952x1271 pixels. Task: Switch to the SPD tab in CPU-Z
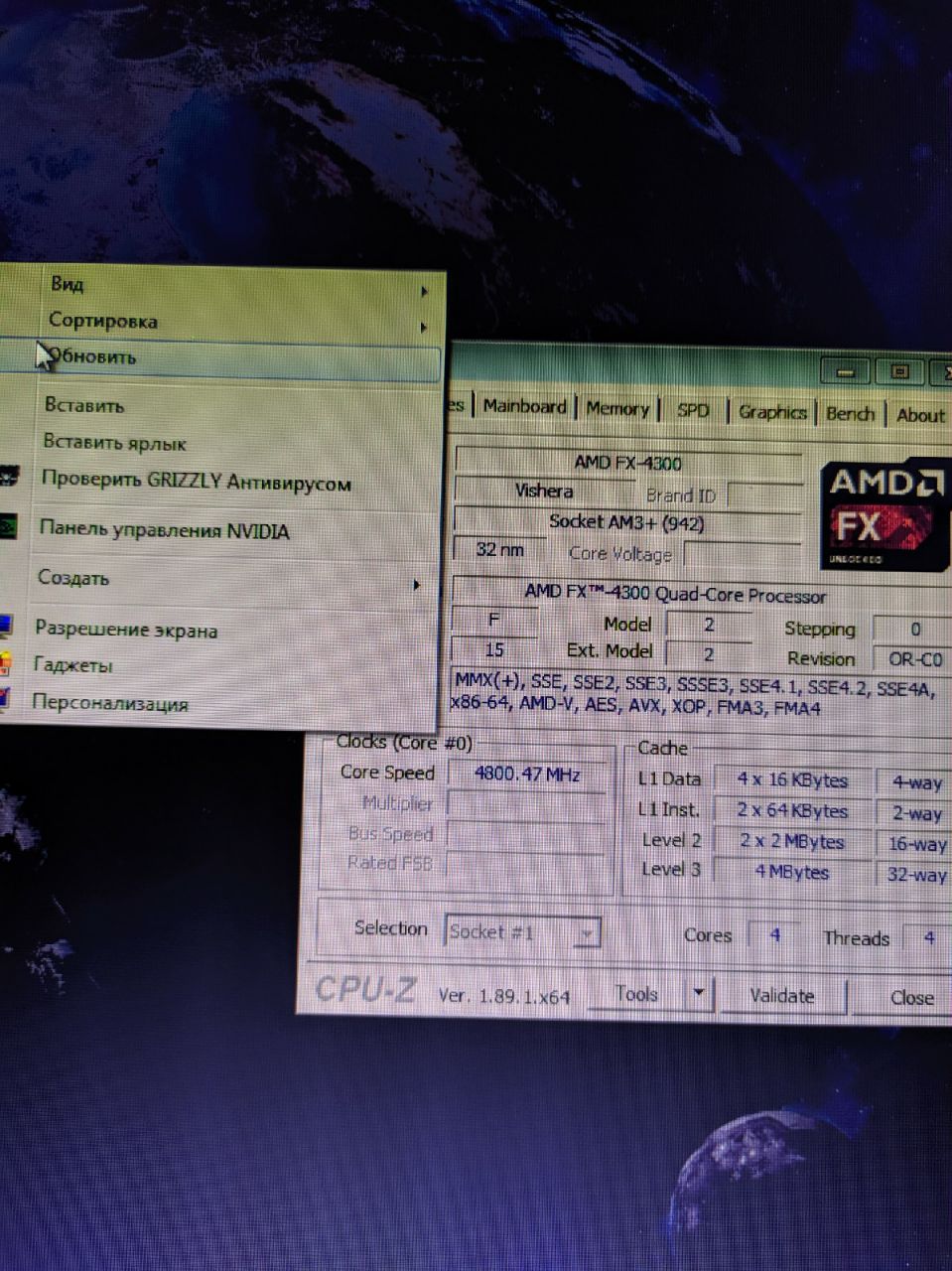[x=693, y=410]
